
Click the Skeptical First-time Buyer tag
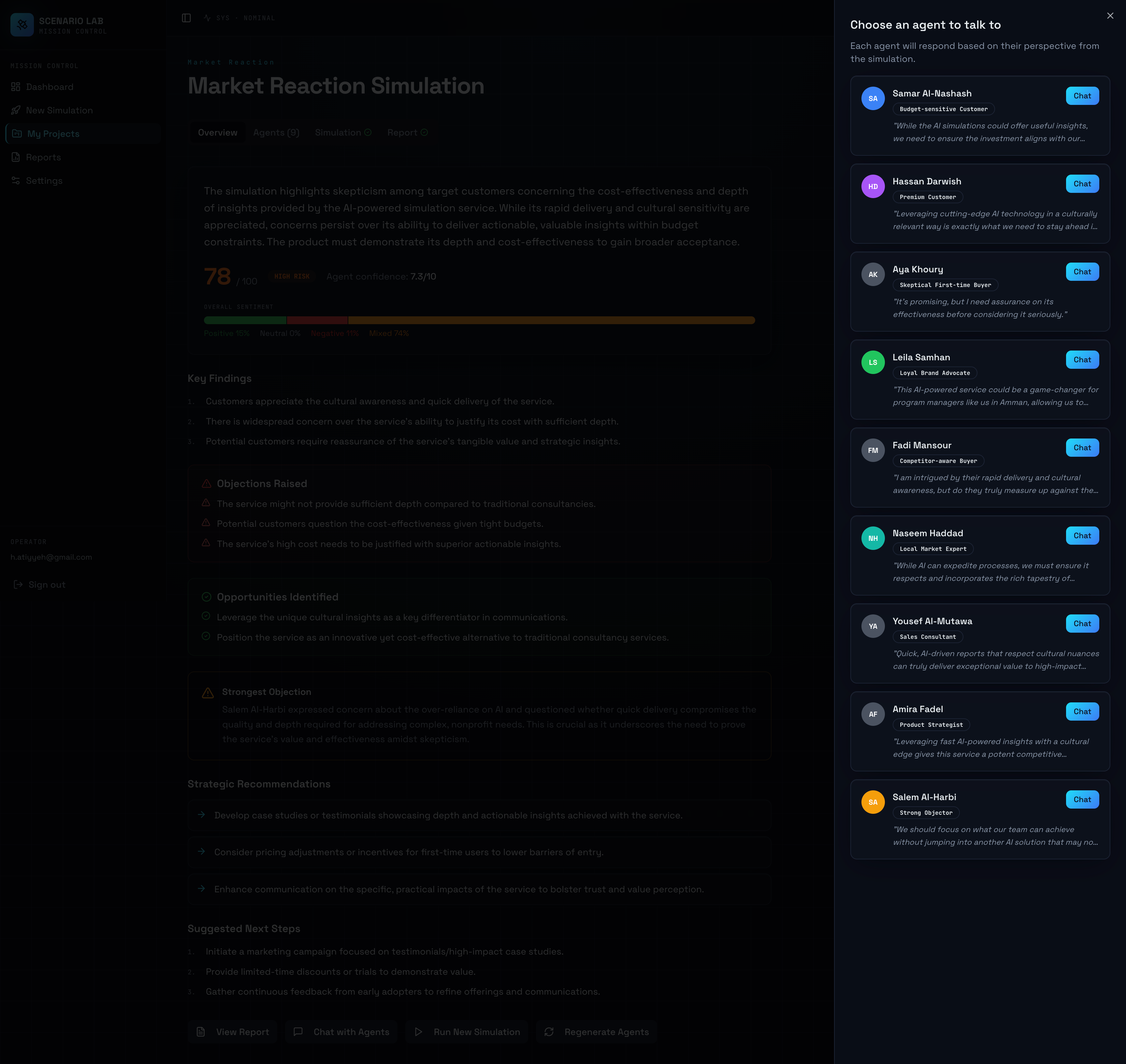pyautogui.click(x=946, y=285)
